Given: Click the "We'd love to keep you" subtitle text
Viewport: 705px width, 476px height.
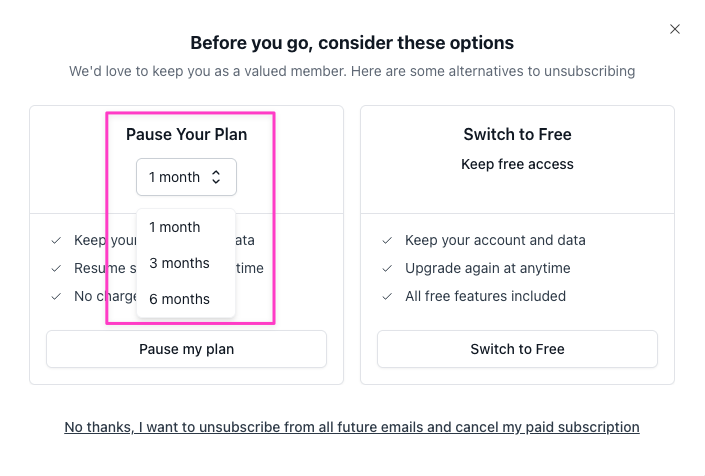Looking at the screenshot, I should (x=352, y=72).
